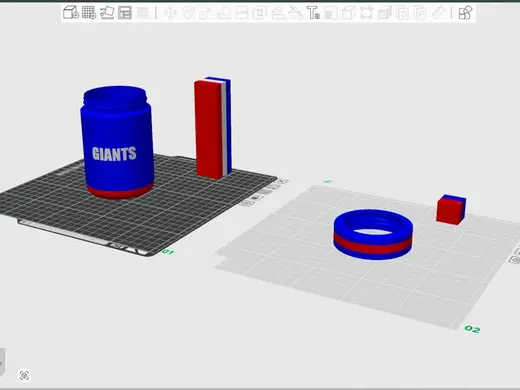Run Auto orient from the toolbar
This screenshot has height=390, width=520.
pyautogui.click(x=107, y=13)
